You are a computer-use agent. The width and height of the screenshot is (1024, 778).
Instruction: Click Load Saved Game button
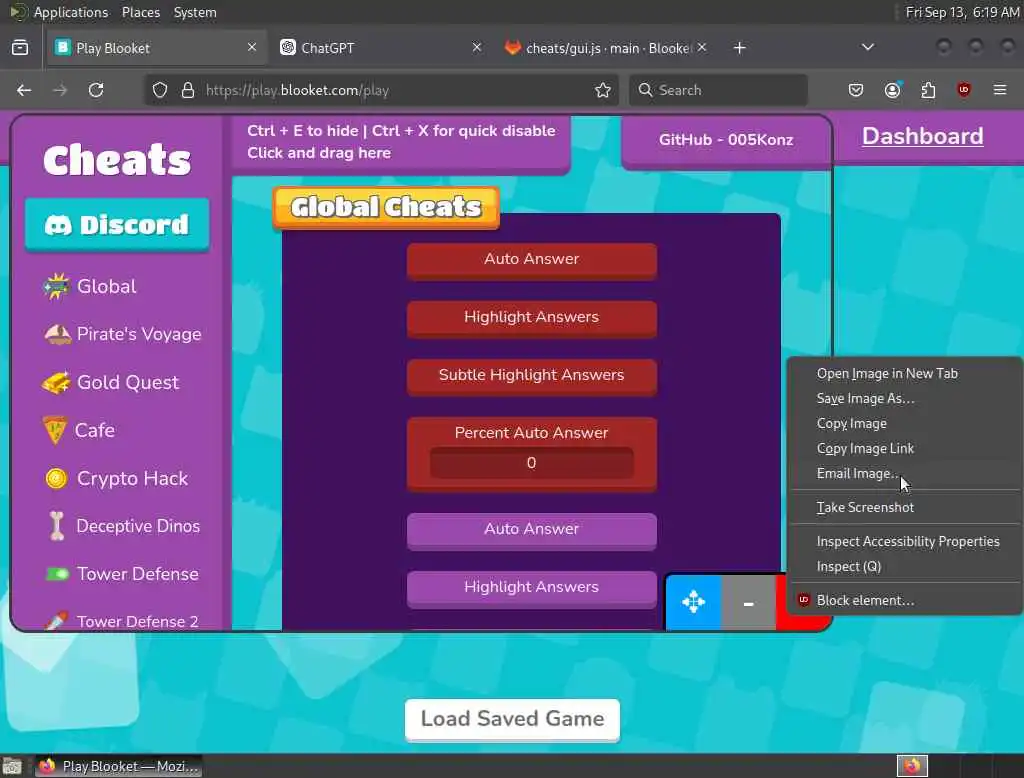click(x=512, y=720)
